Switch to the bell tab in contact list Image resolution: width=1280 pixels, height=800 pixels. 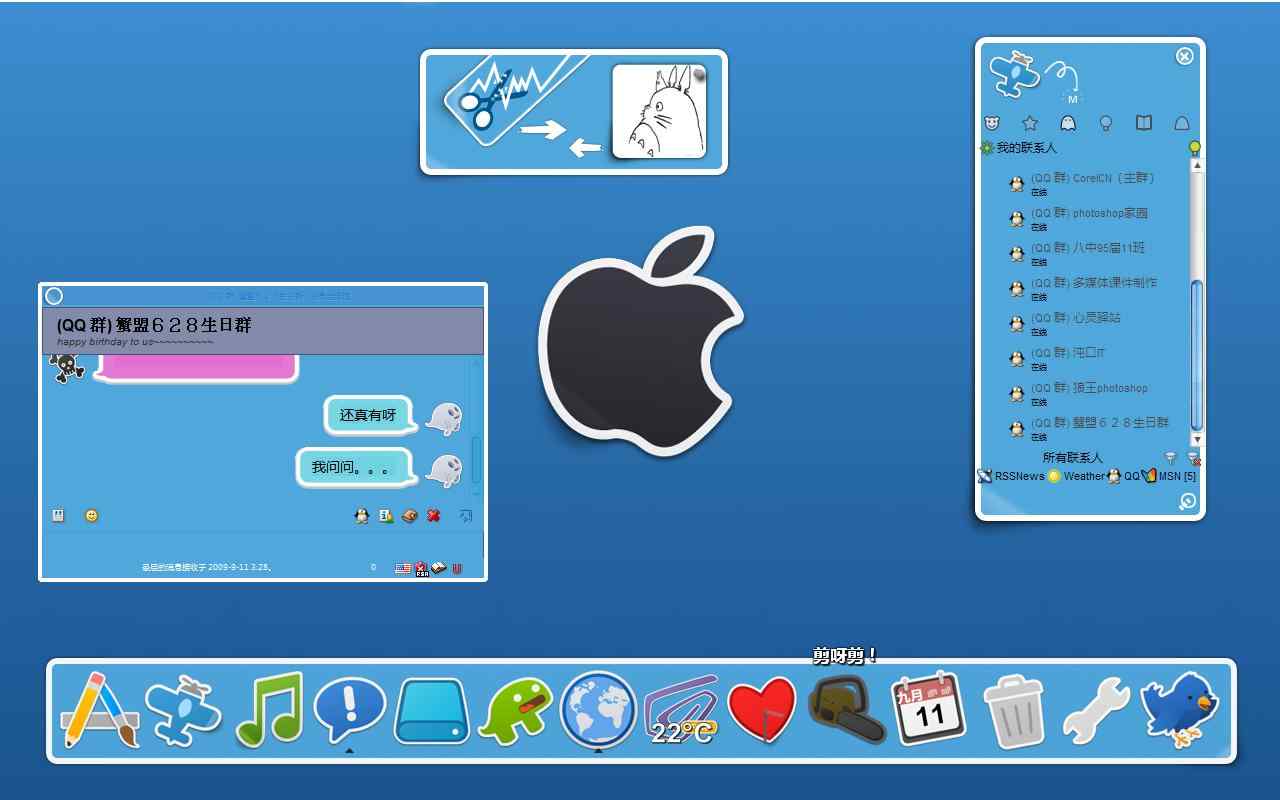point(1182,123)
